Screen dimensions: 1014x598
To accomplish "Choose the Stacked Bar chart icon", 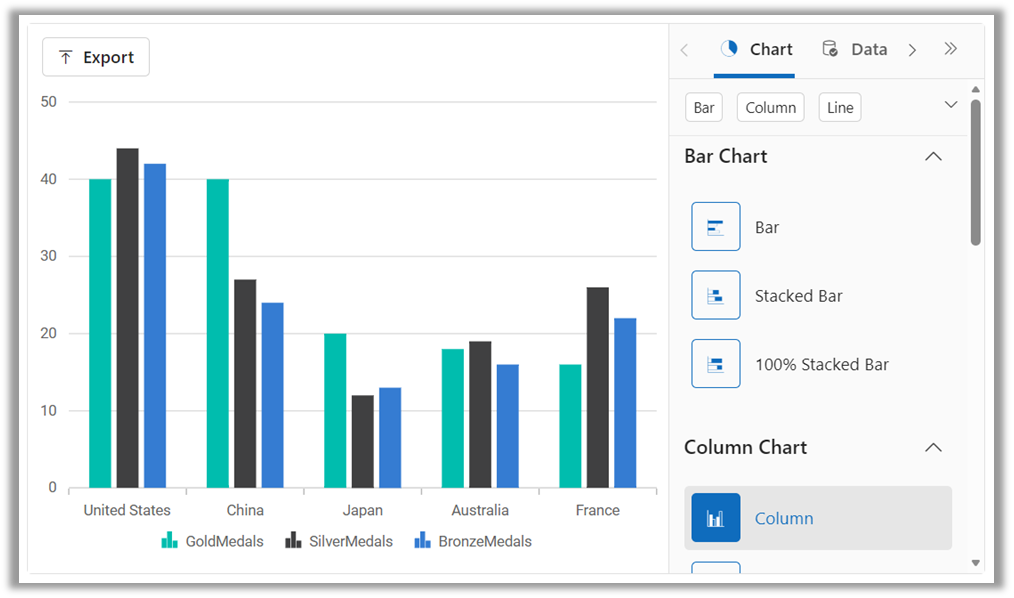I will coord(715,295).
